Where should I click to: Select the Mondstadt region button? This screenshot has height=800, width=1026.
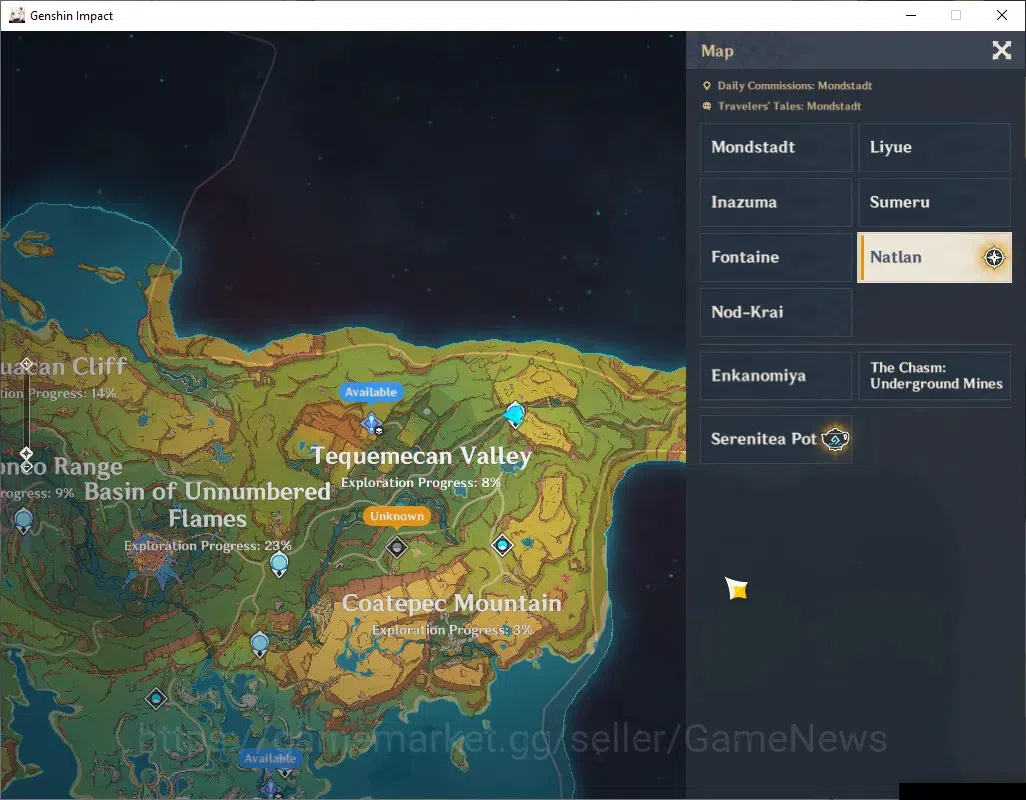(x=775, y=147)
